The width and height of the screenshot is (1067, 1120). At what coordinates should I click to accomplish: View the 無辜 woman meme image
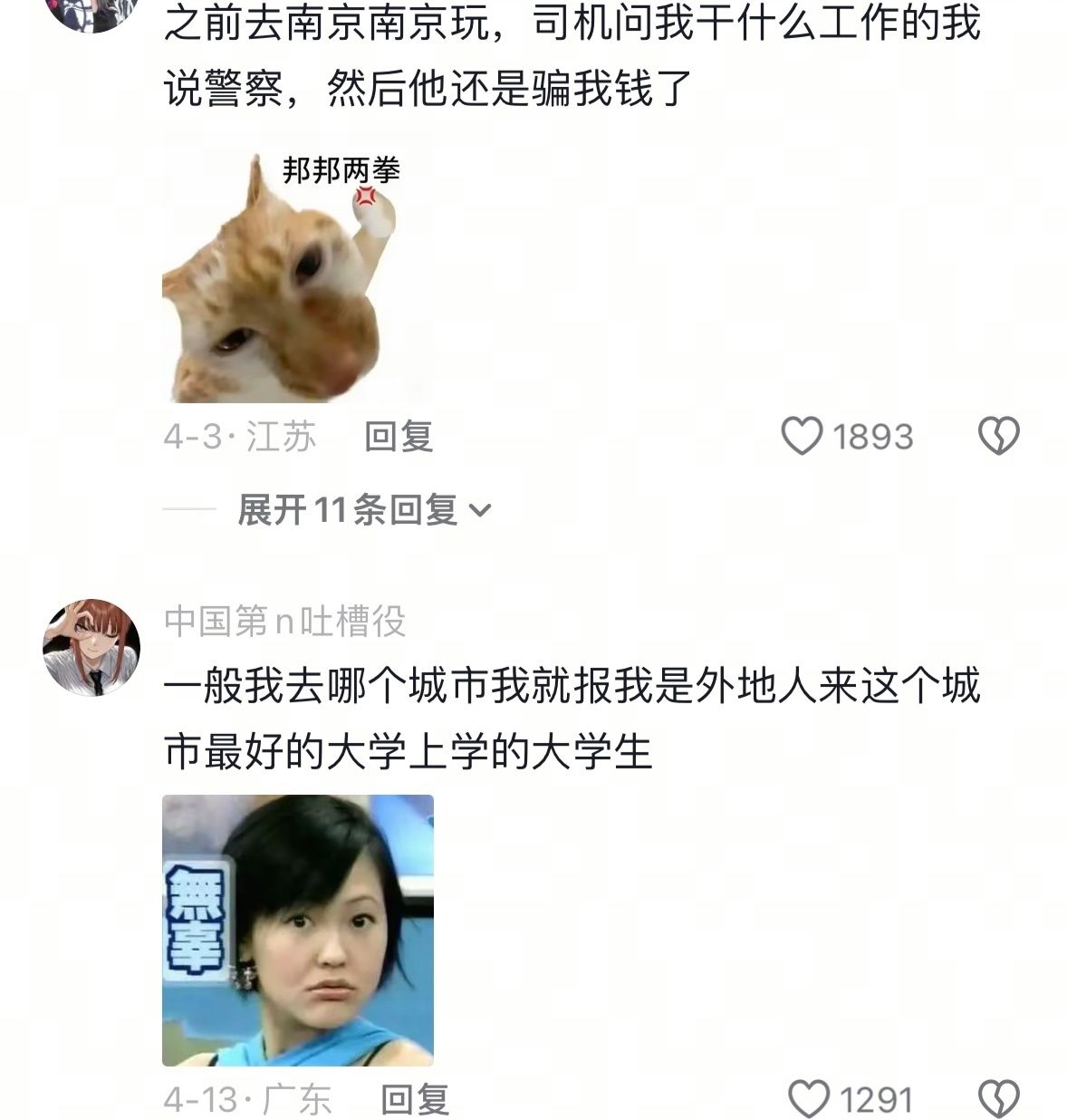[298, 931]
